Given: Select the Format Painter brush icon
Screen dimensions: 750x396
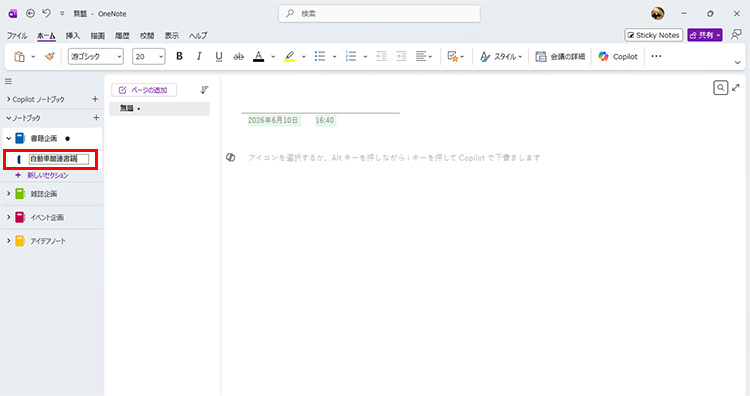Looking at the screenshot, I should [x=49, y=56].
